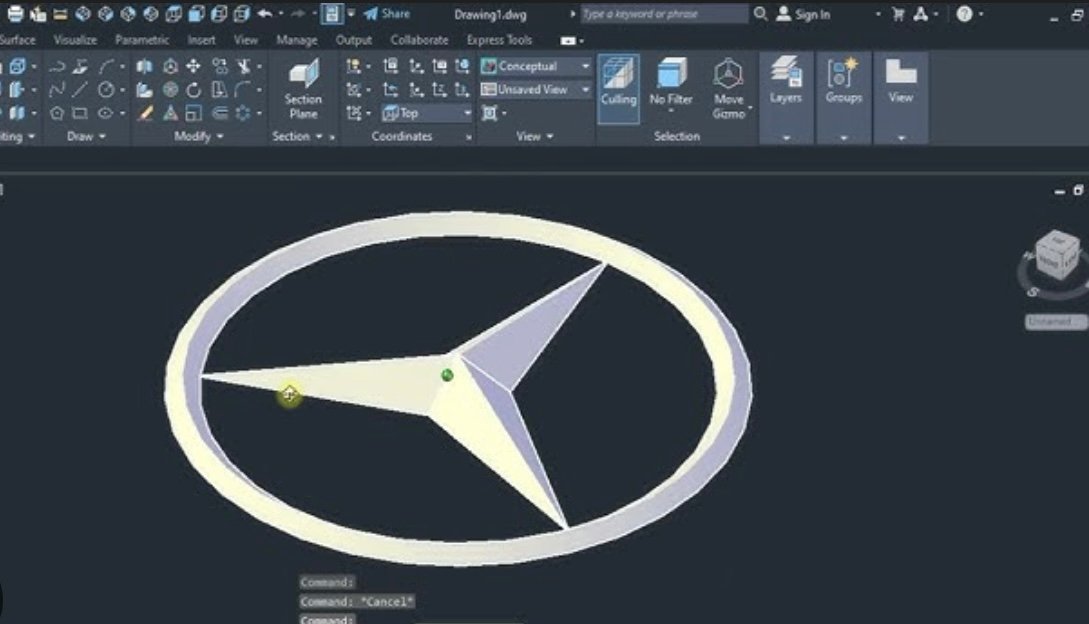Click the Redo arrow icon
Viewport: 1089px width, 624px height.
point(297,13)
